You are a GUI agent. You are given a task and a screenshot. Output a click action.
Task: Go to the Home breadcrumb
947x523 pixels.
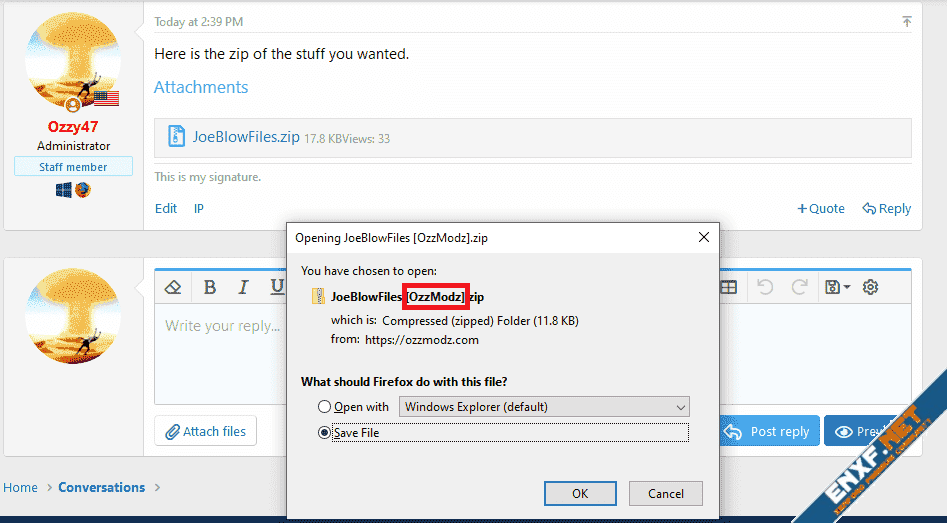click(20, 488)
